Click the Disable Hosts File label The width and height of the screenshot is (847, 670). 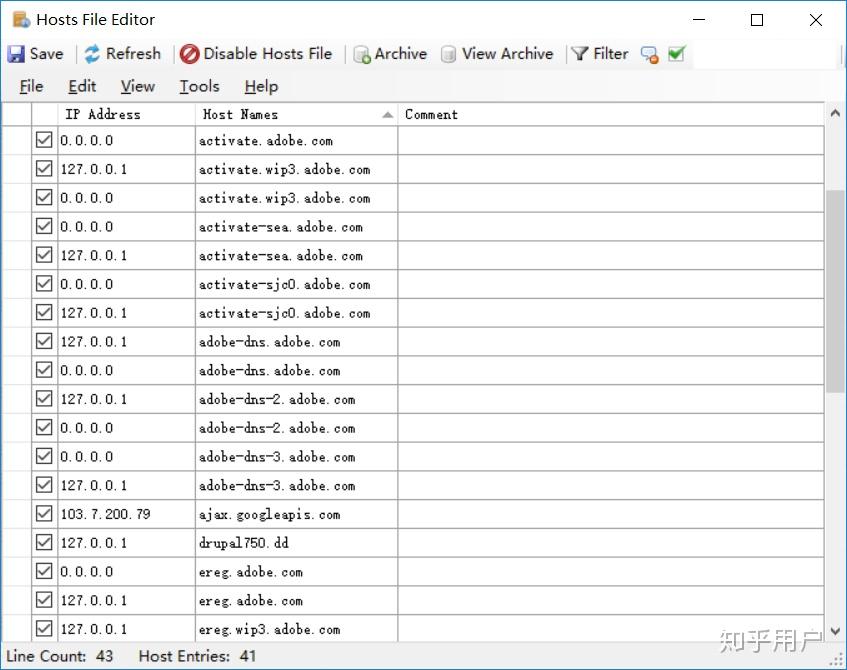coord(267,54)
